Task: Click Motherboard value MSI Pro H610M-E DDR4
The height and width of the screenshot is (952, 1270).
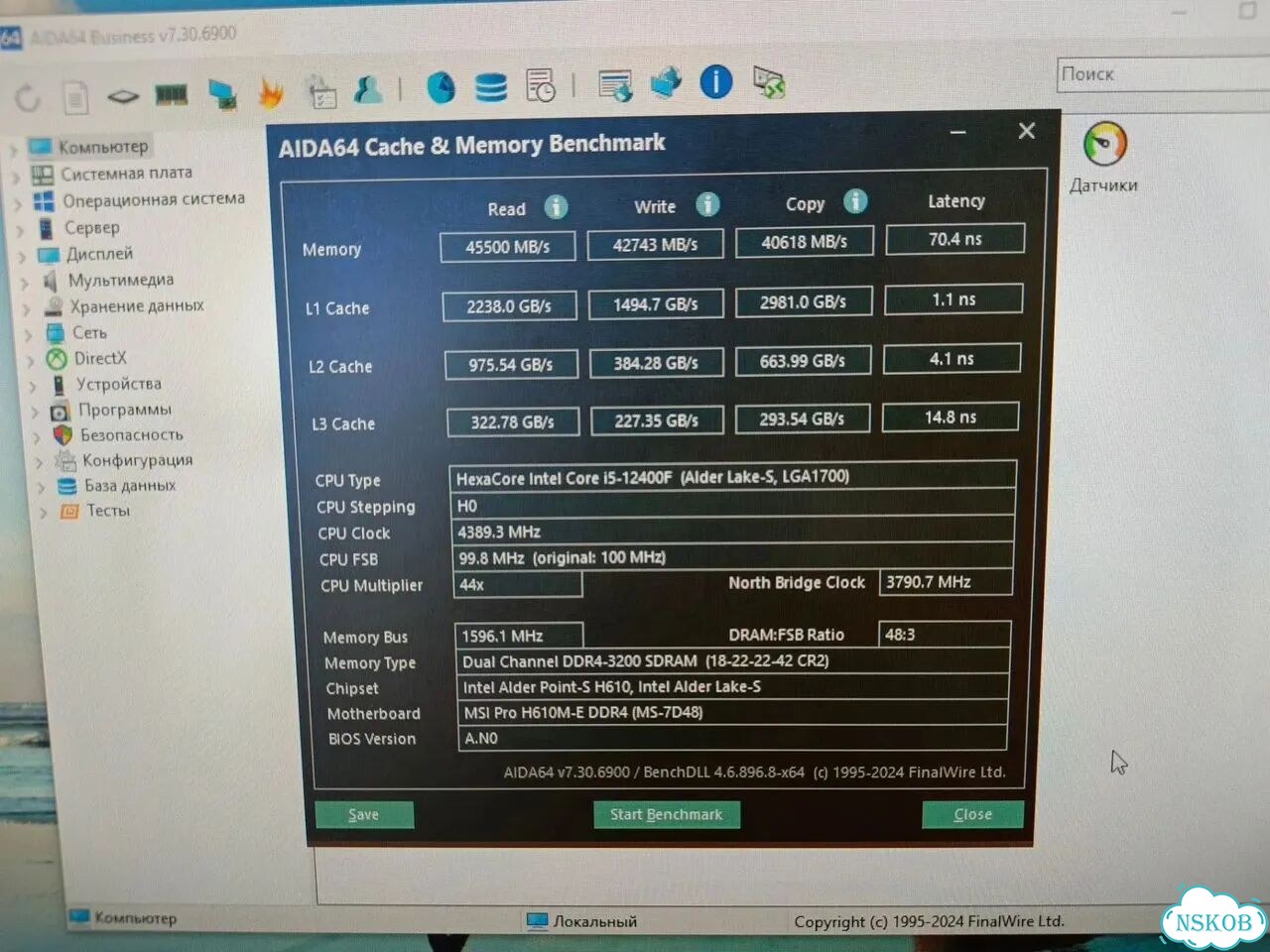Action: (x=733, y=712)
